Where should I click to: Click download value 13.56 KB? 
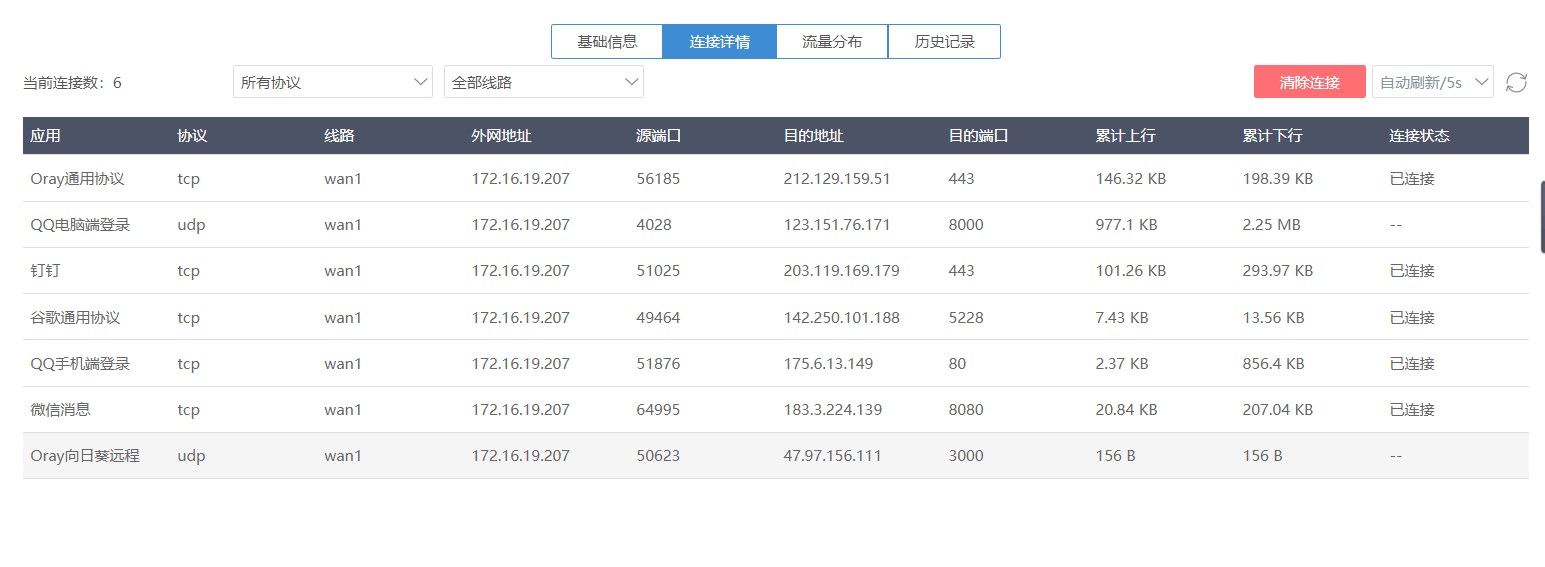(x=1273, y=317)
